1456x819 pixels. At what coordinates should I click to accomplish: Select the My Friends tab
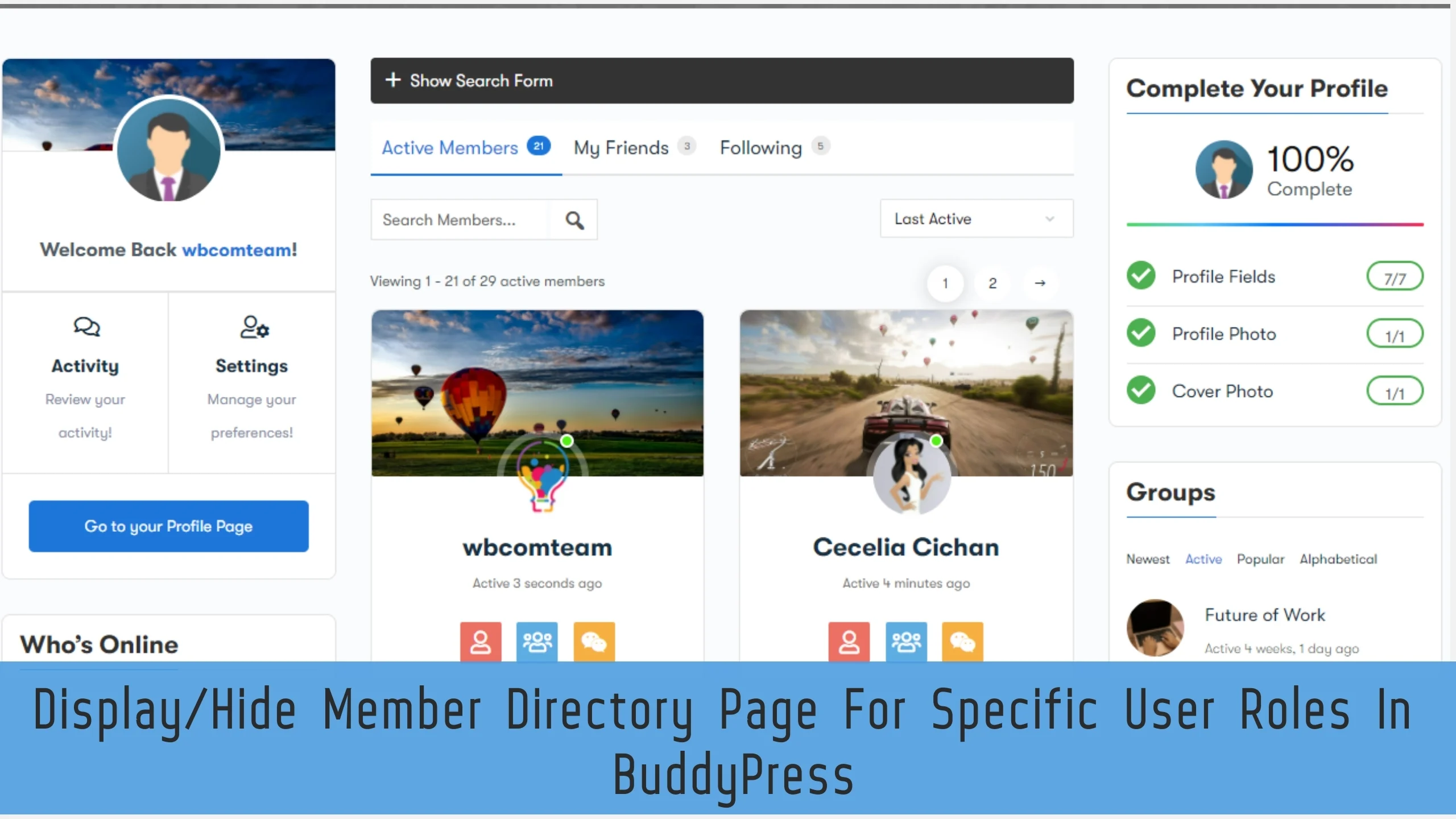click(x=620, y=146)
